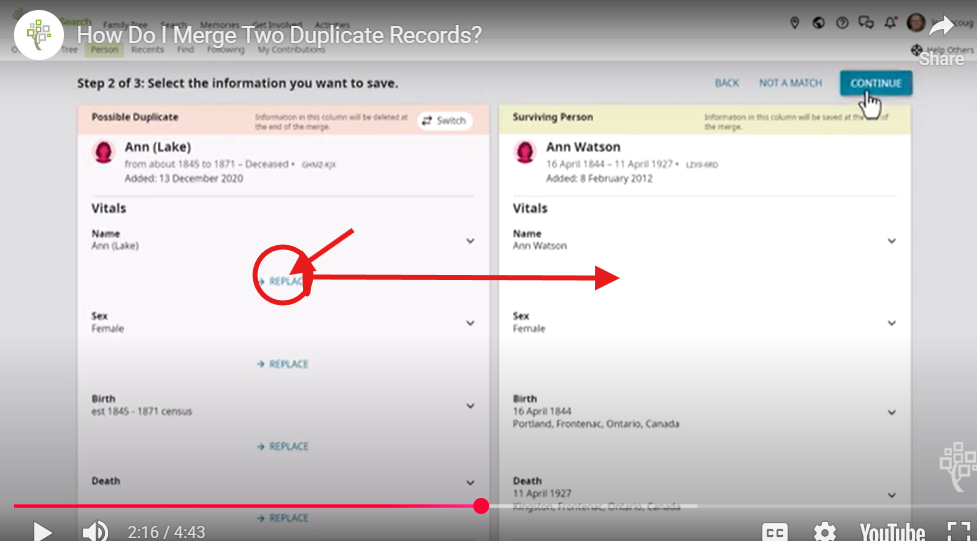This screenshot has width=977, height=541.
Task: Click REPLACE under the Name field
Action: (x=283, y=282)
